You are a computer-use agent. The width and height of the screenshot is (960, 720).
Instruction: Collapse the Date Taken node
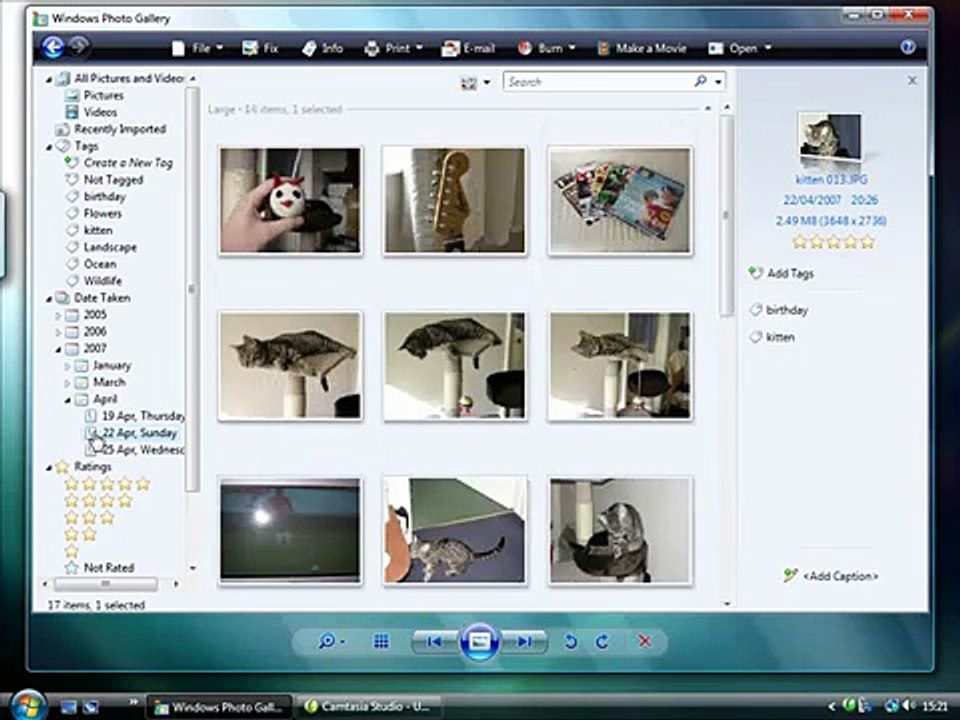click(x=49, y=299)
